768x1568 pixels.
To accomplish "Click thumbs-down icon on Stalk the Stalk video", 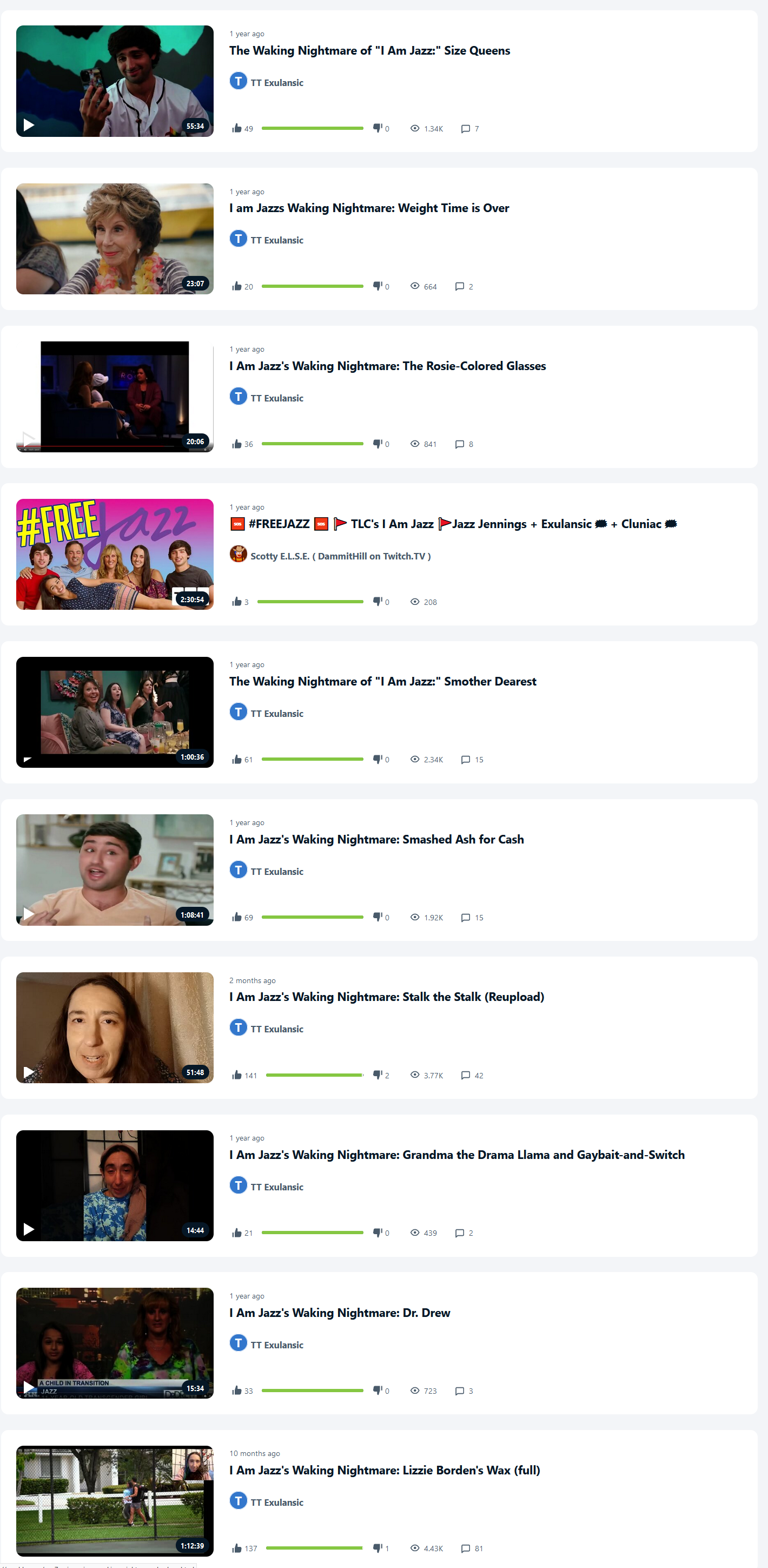I will 378,1075.
